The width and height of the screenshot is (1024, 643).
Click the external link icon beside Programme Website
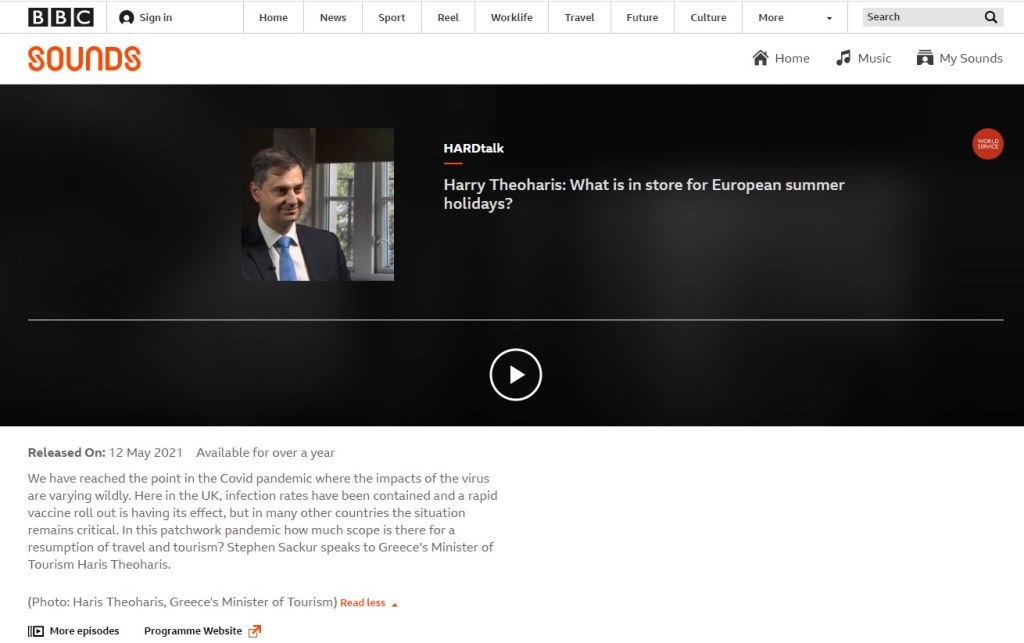255,631
